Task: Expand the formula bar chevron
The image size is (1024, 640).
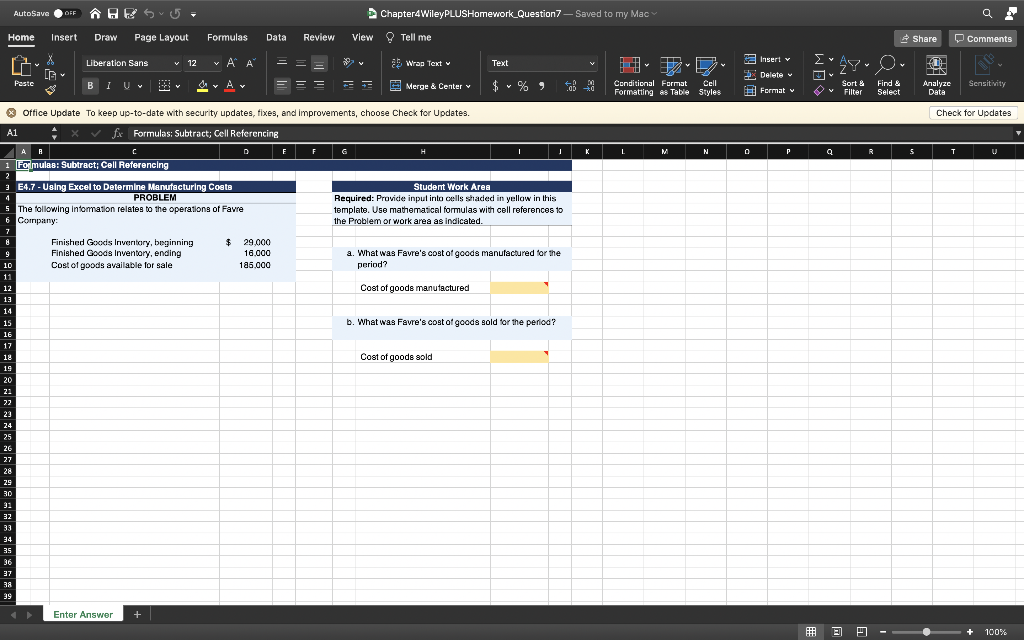Action: click(x=1017, y=133)
